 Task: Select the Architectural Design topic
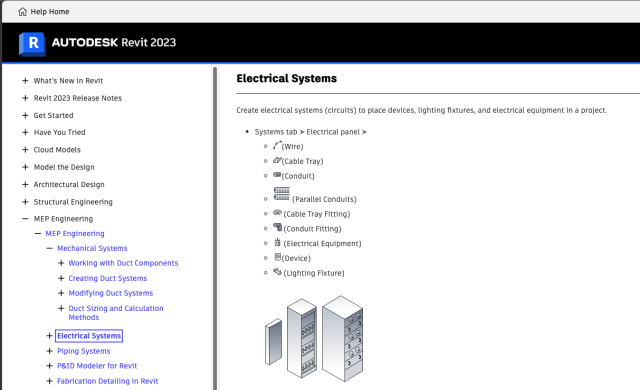click(69, 184)
